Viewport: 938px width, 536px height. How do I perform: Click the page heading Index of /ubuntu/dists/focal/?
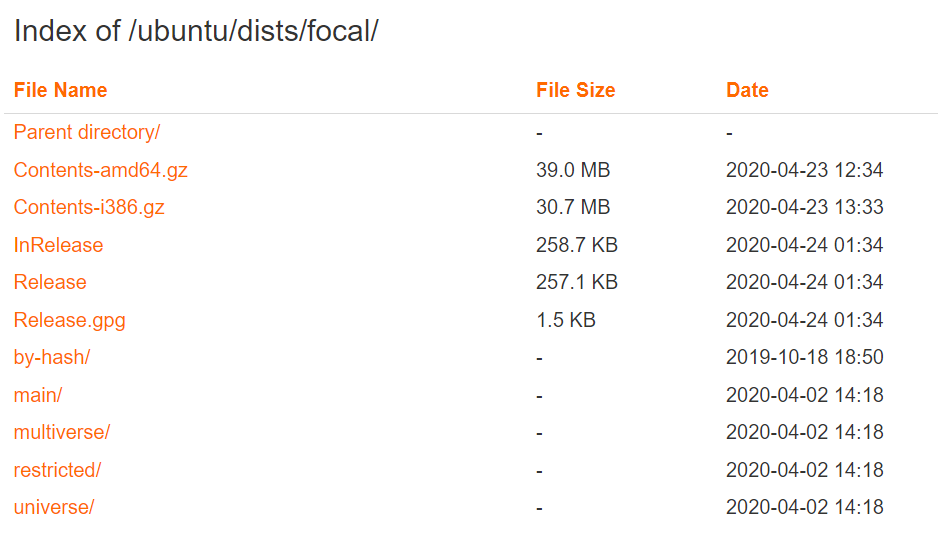pos(196,31)
